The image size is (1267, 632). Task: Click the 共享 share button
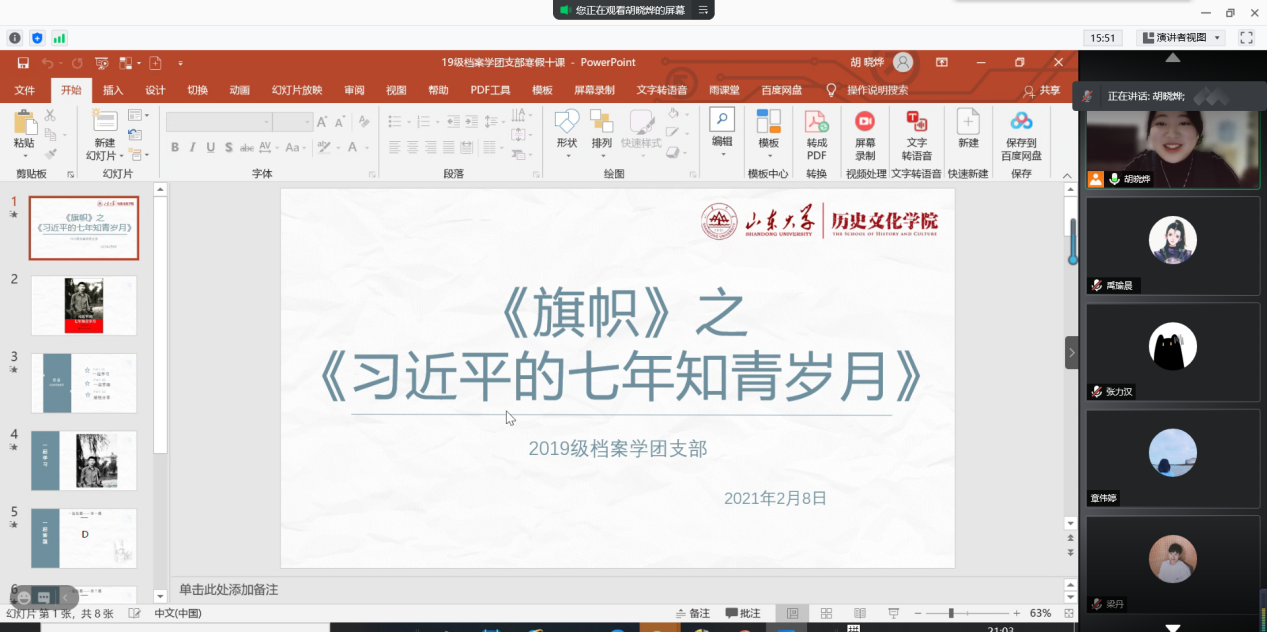tap(1042, 90)
